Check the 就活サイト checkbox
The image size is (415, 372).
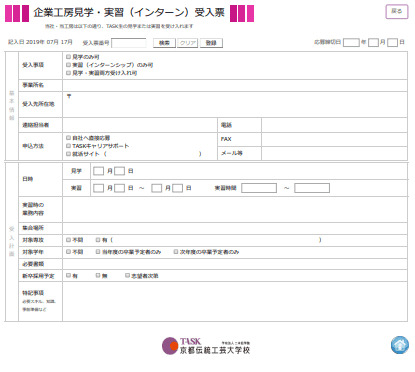pos(68,154)
